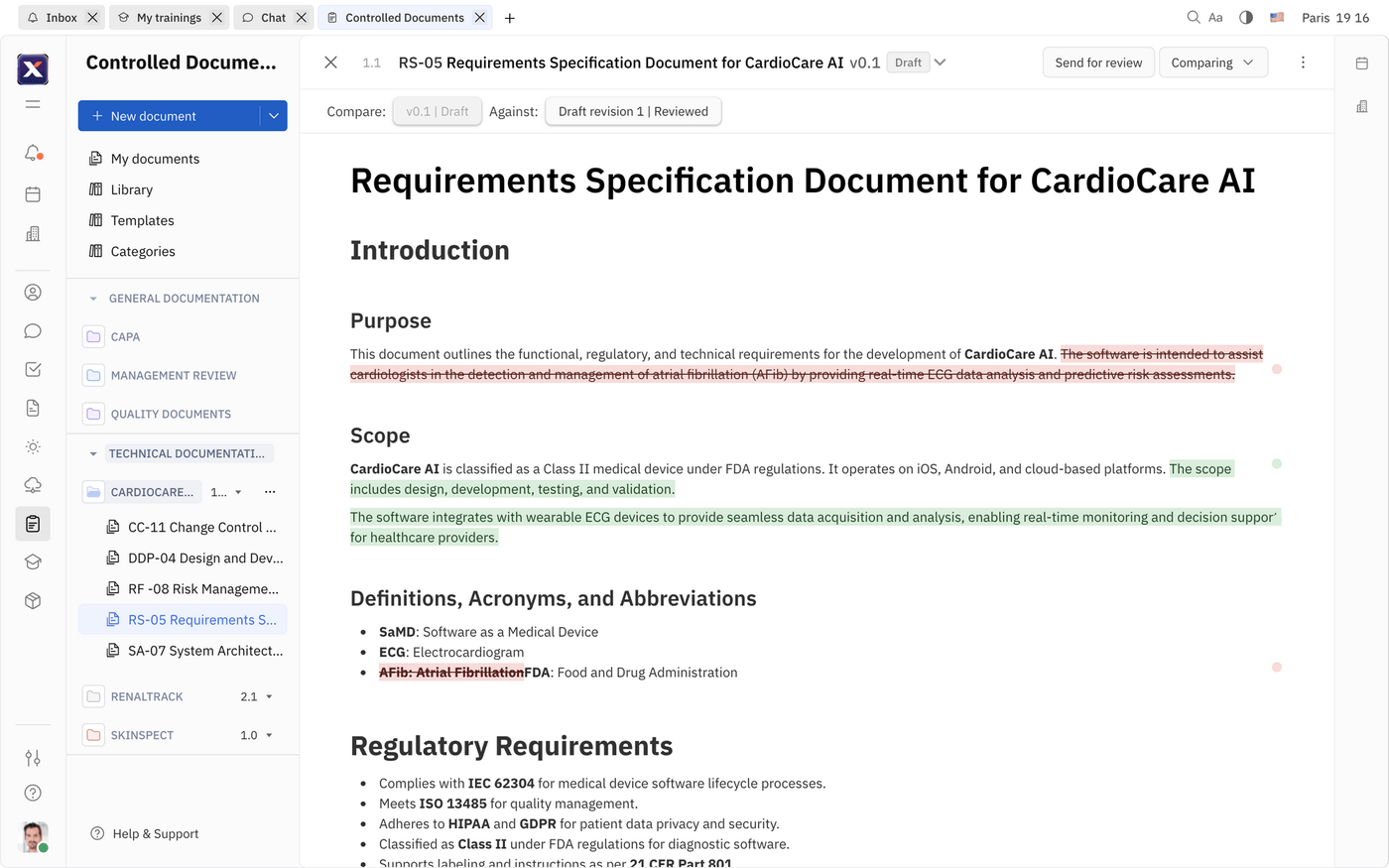
Task: Open Categories in sidebar
Action: [143, 251]
